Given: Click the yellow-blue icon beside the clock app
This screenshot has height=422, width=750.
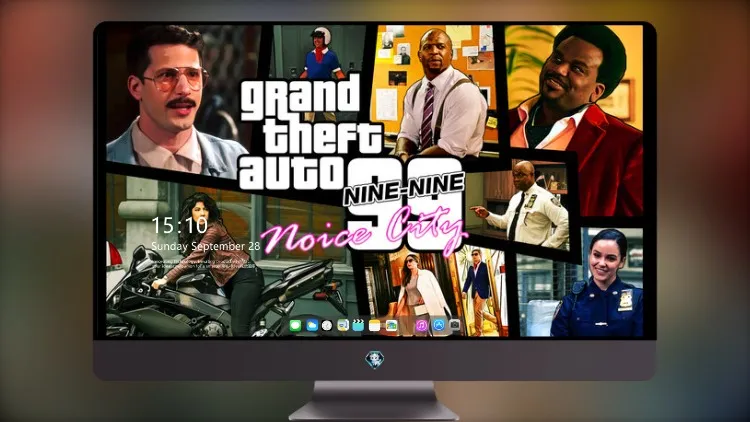Looking at the screenshot, I should (x=343, y=326).
